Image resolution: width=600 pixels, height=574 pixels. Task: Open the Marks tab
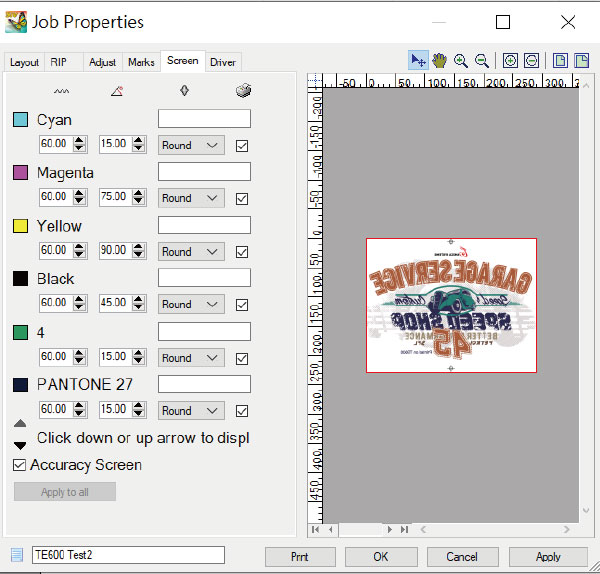[x=141, y=62]
